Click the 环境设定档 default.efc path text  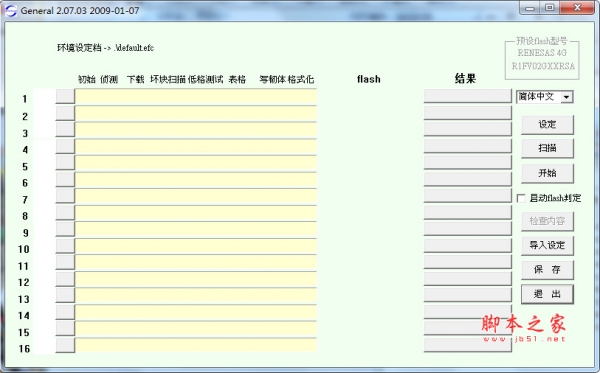click(105, 48)
